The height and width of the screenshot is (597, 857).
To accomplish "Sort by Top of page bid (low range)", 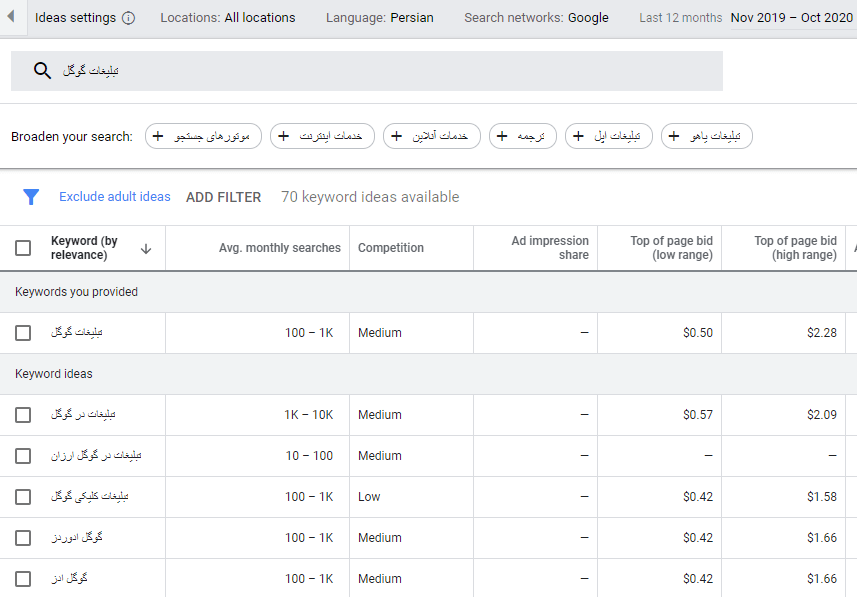I will coord(671,248).
